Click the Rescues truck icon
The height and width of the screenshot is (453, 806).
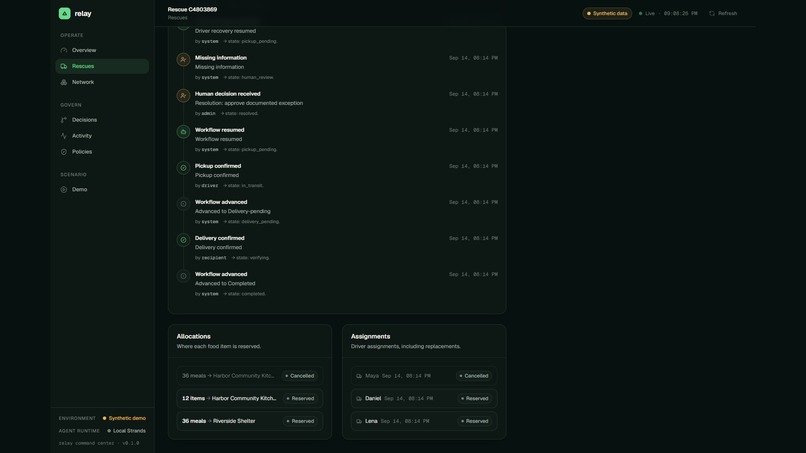tap(64, 66)
